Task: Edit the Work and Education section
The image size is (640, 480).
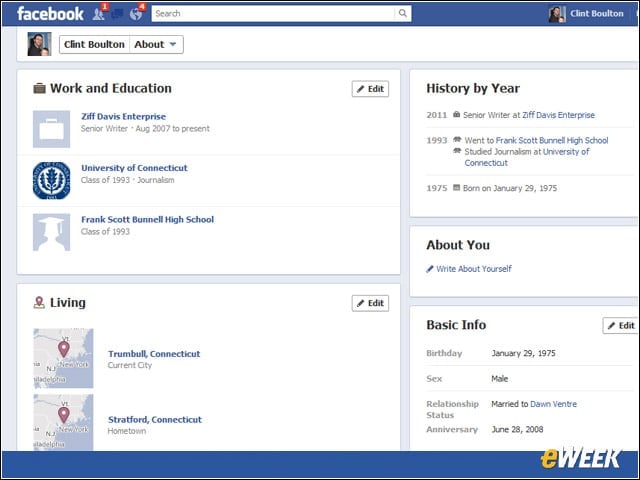Action: pyautogui.click(x=370, y=89)
